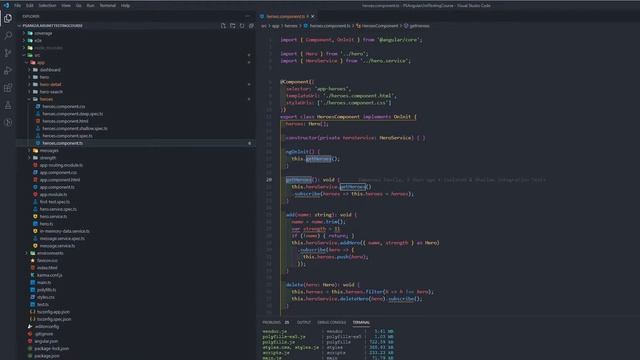Open the File menu

tap(18, 6)
